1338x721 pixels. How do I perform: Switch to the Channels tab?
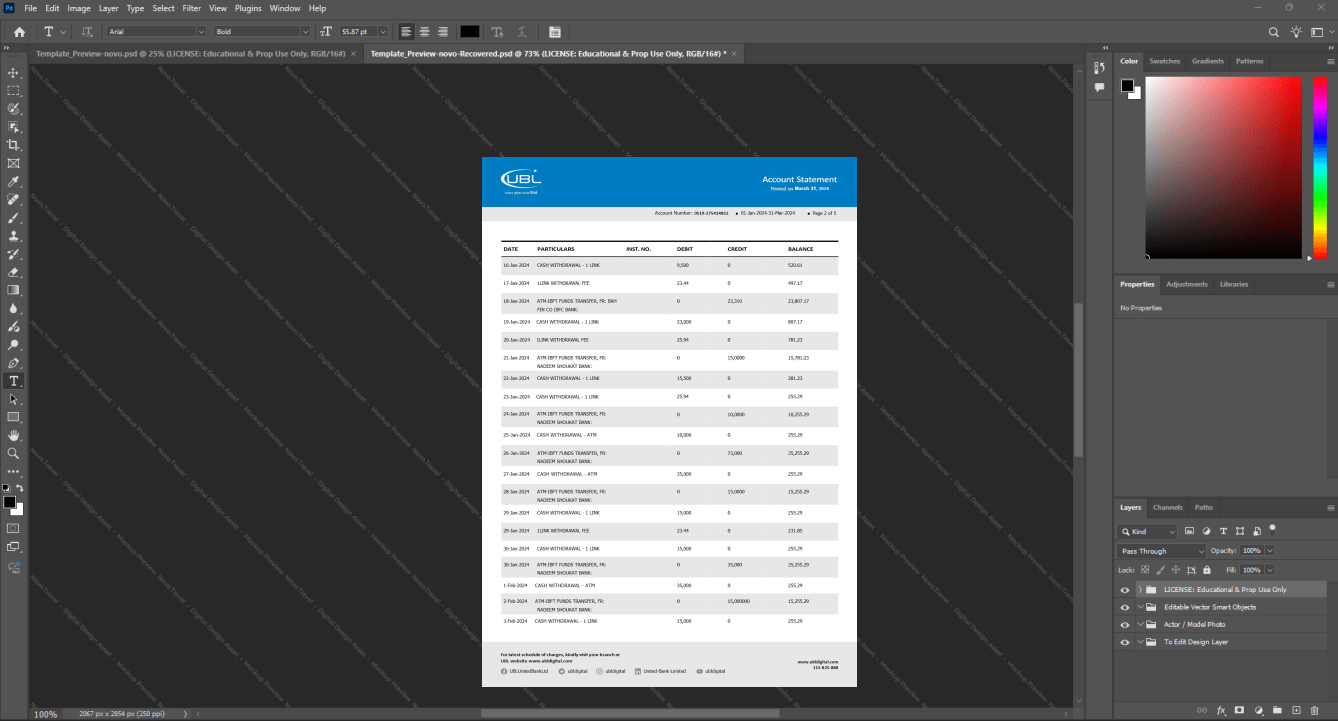[x=1167, y=507]
